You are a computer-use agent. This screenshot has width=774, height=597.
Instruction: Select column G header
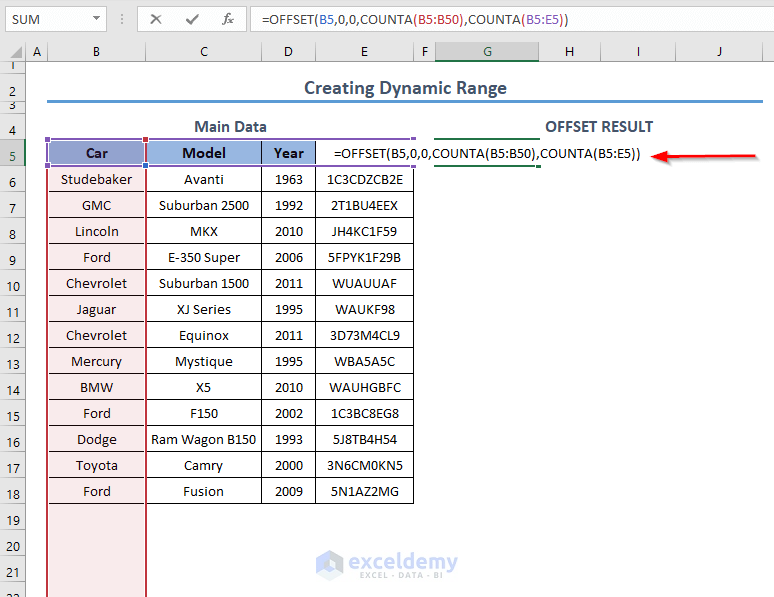[x=487, y=52]
